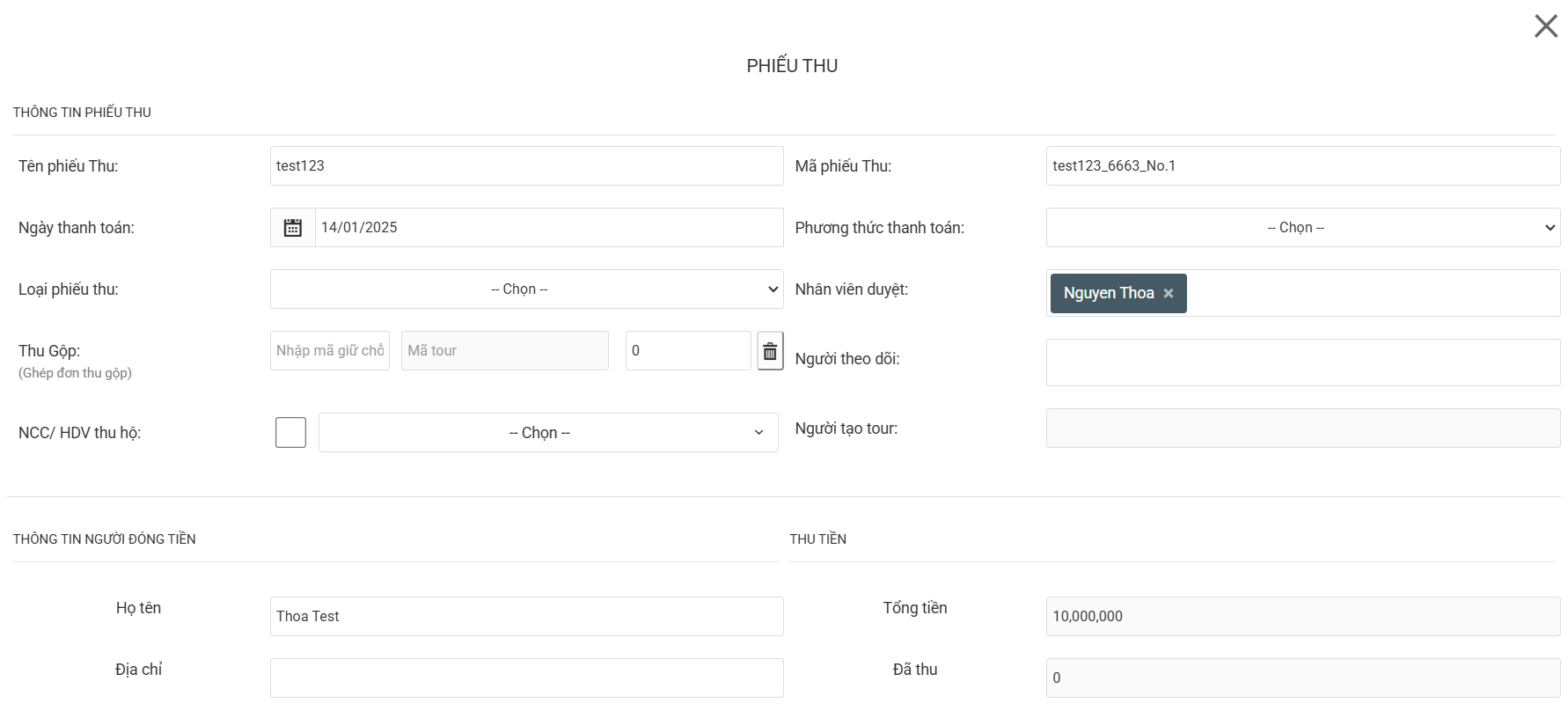Focus the Nhập mã giữ chỗ field
This screenshot has width=1568, height=718.
330,351
